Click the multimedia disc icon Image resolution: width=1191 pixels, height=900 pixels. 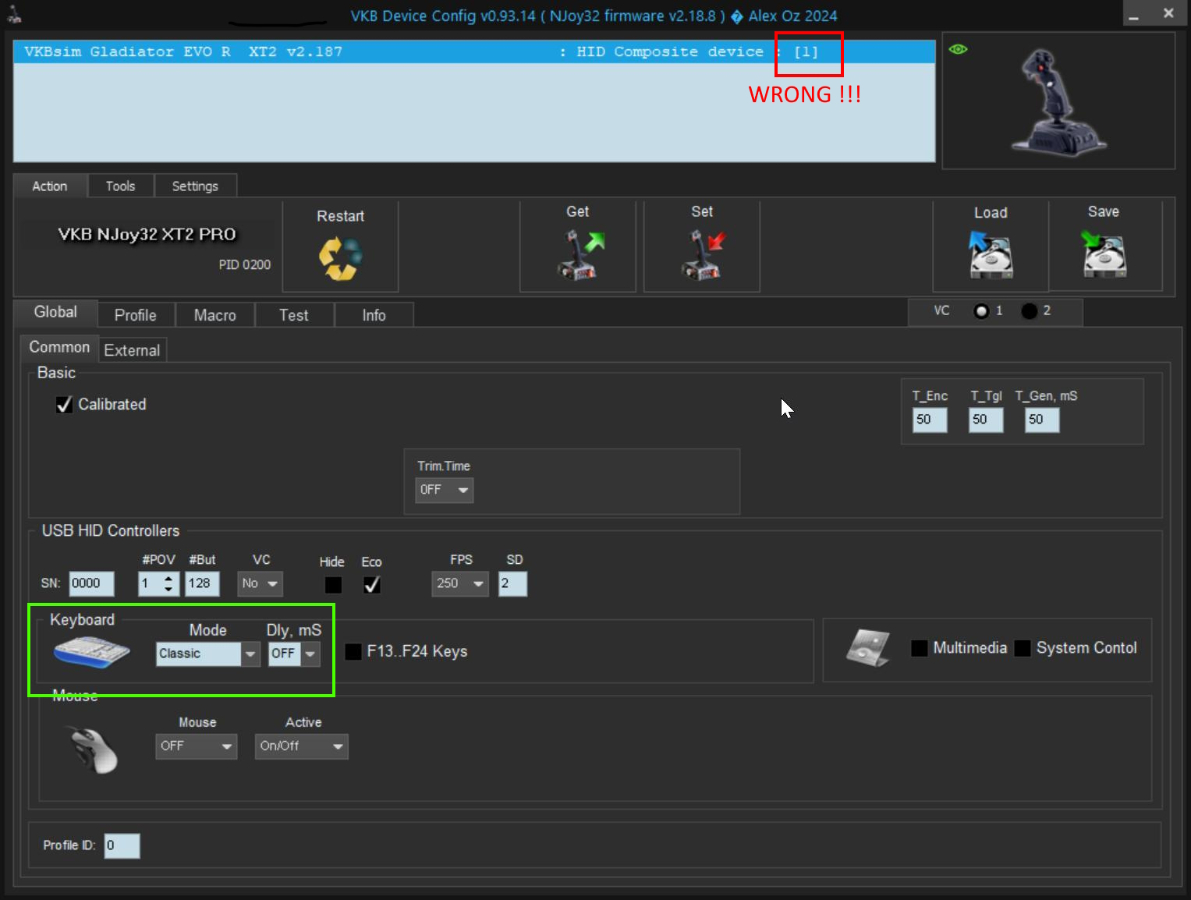click(867, 648)
